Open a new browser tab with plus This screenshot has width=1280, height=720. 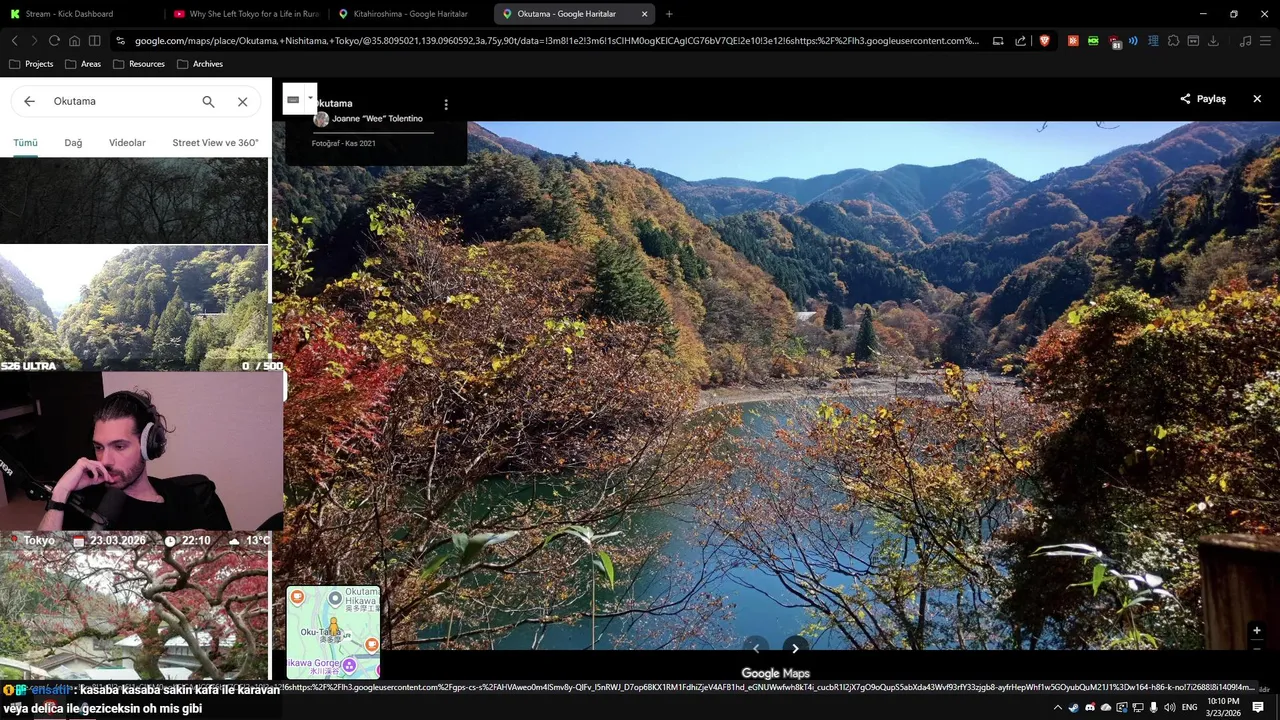(x=669, y=14)
